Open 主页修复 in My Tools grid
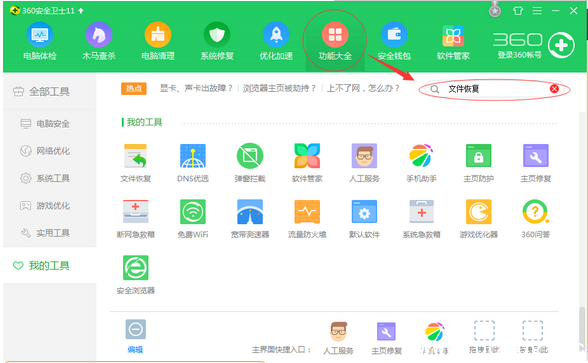This screenshot has width=588, height=363. pyautogui.click(x=536, y=163)
